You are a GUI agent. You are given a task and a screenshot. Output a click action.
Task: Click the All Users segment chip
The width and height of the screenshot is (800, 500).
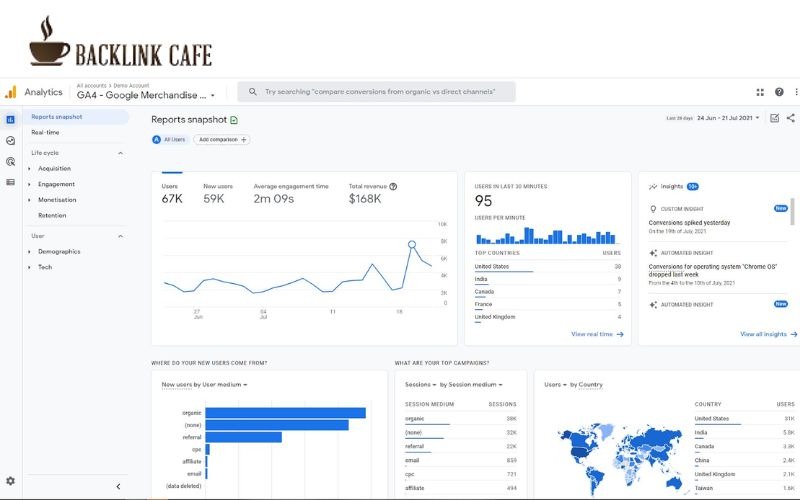(169, 139)
